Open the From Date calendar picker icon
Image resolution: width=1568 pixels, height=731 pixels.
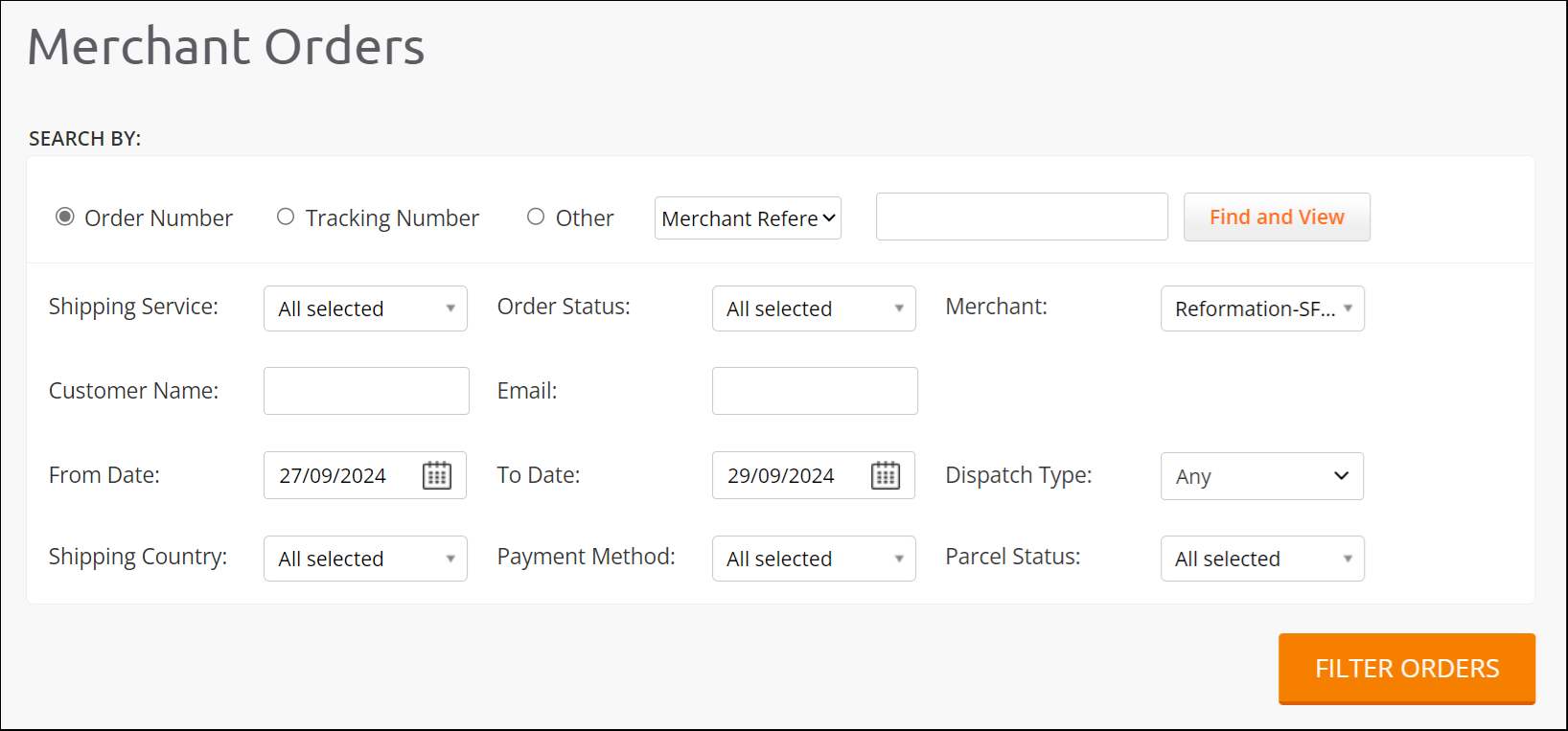pos(437,475)
